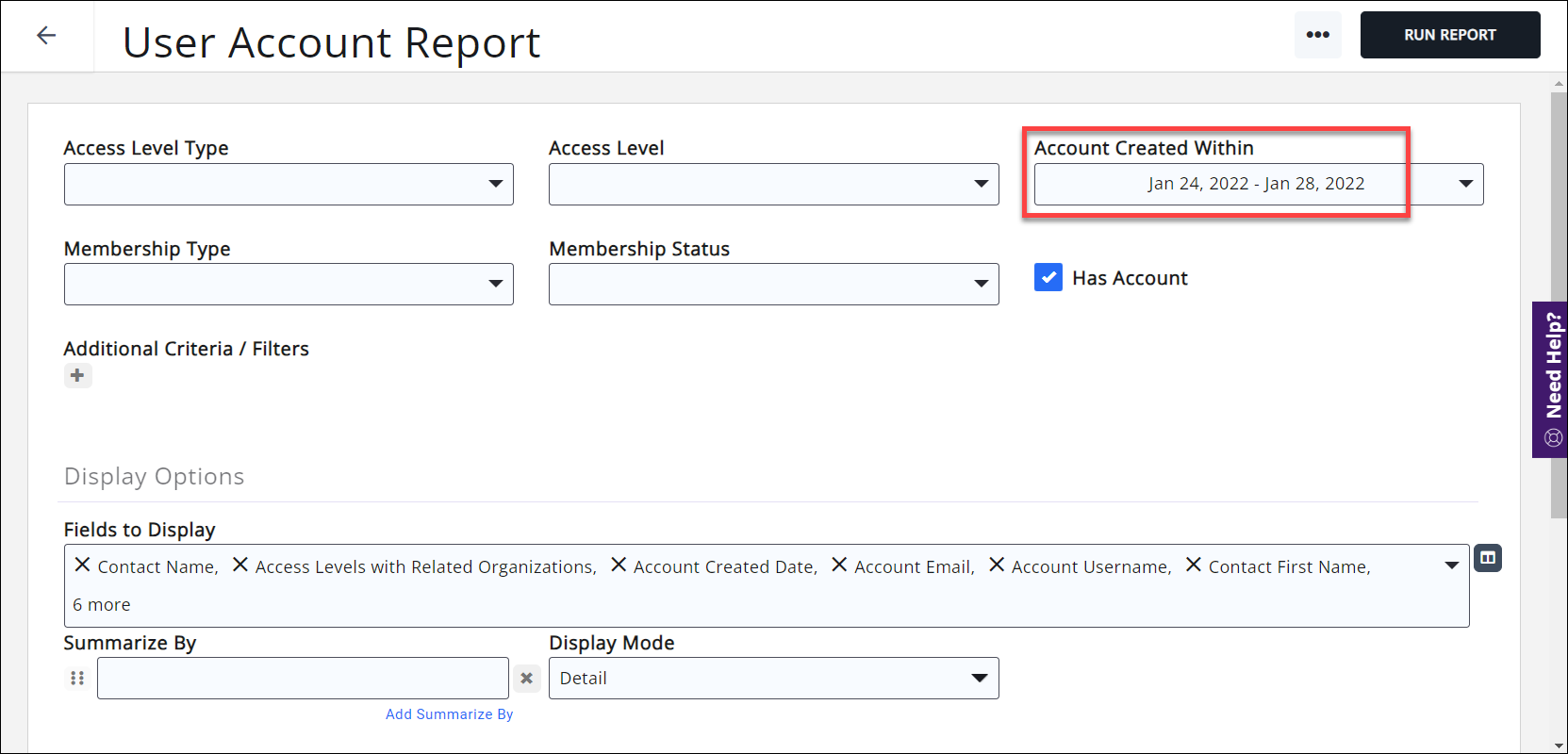Open the three-dot more options menu
1568x754 pixels.
[x=1317, y=35]
